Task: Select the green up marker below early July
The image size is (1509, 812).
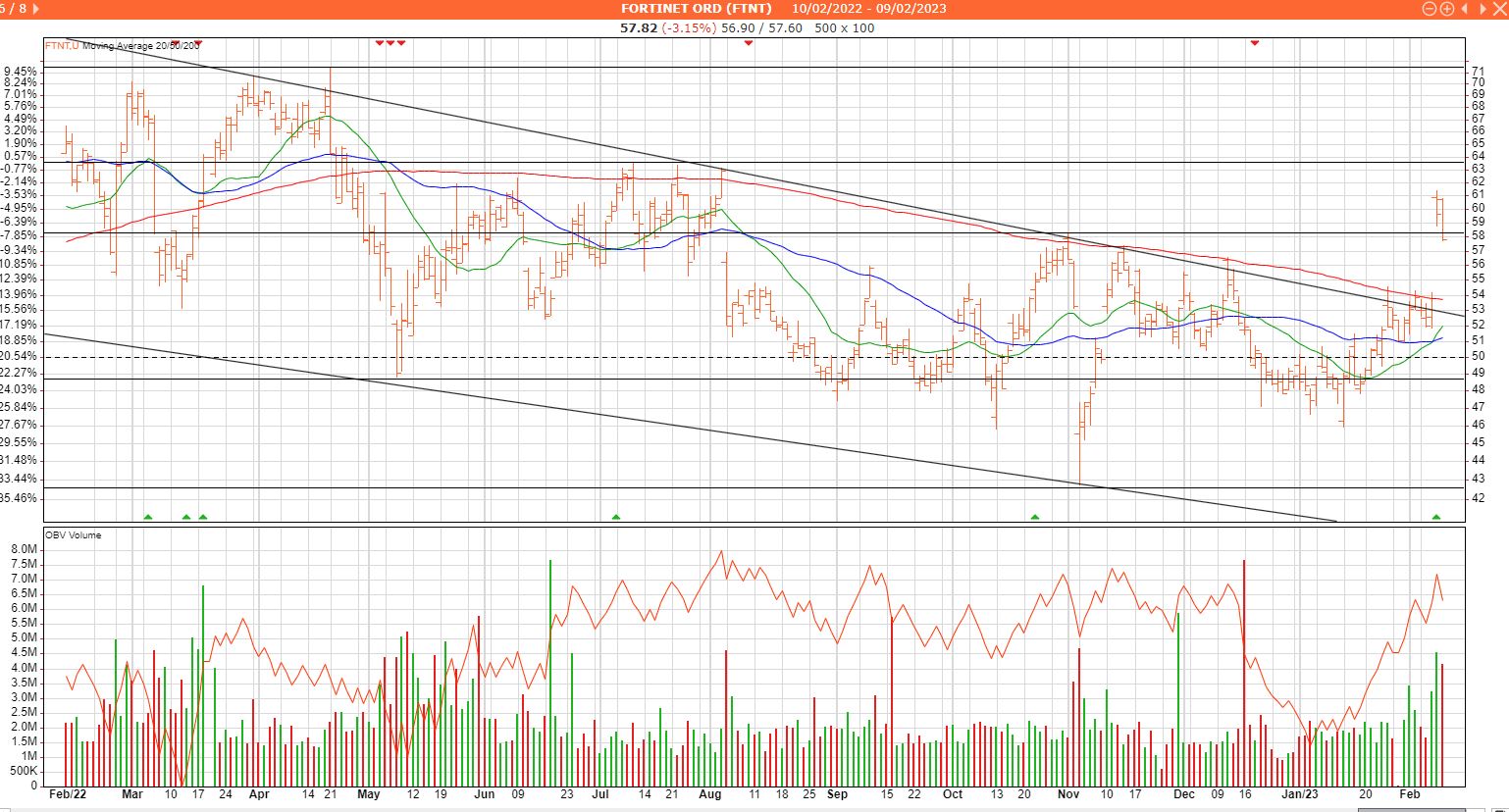Action: 616,517
